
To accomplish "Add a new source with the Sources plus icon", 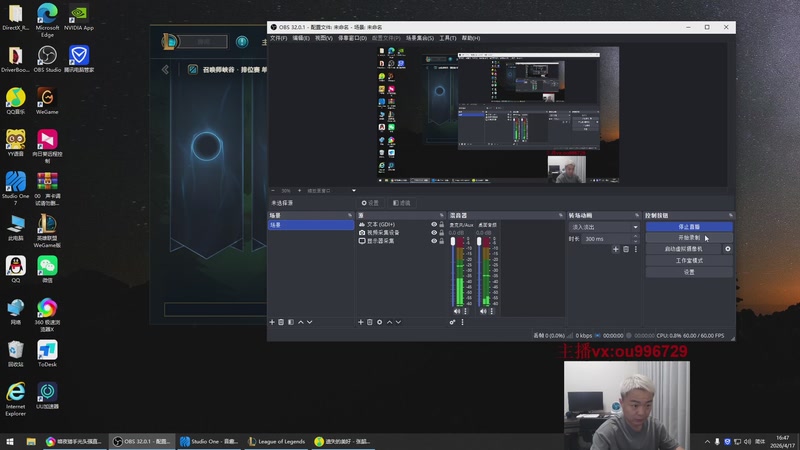I will (x=361, y=322).
